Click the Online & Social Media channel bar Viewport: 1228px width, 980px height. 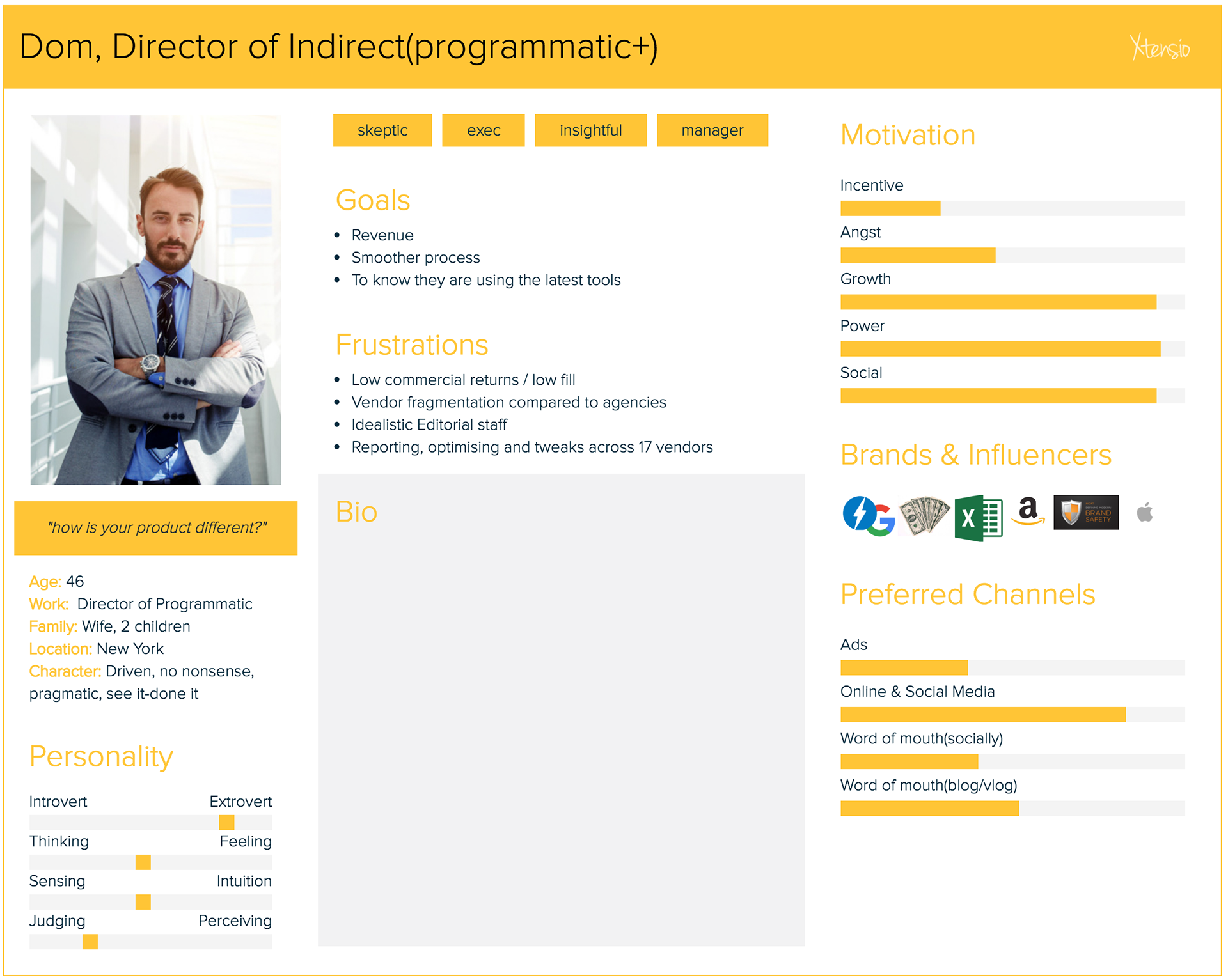tap(1012, 714)
